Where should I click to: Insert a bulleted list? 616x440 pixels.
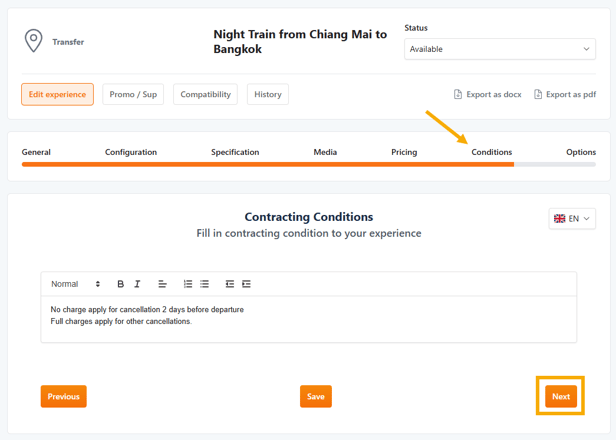point(205,284)
